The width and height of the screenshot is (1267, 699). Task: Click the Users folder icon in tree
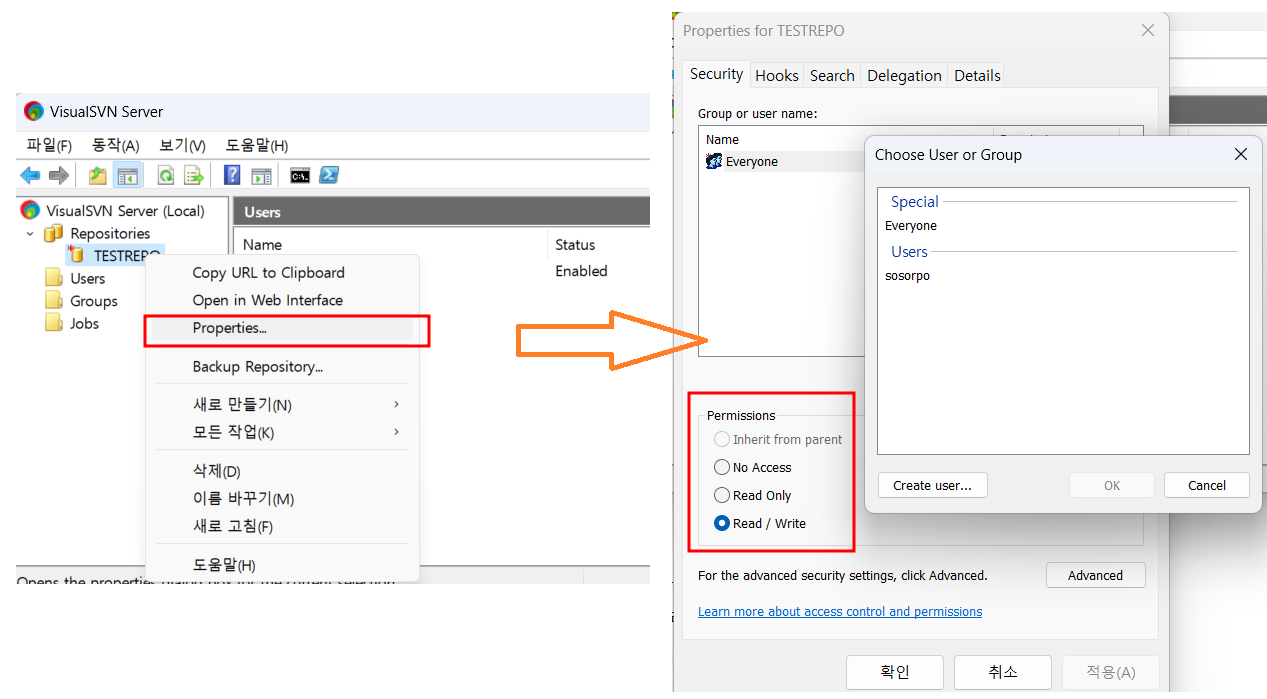click(x=54, y=278)
